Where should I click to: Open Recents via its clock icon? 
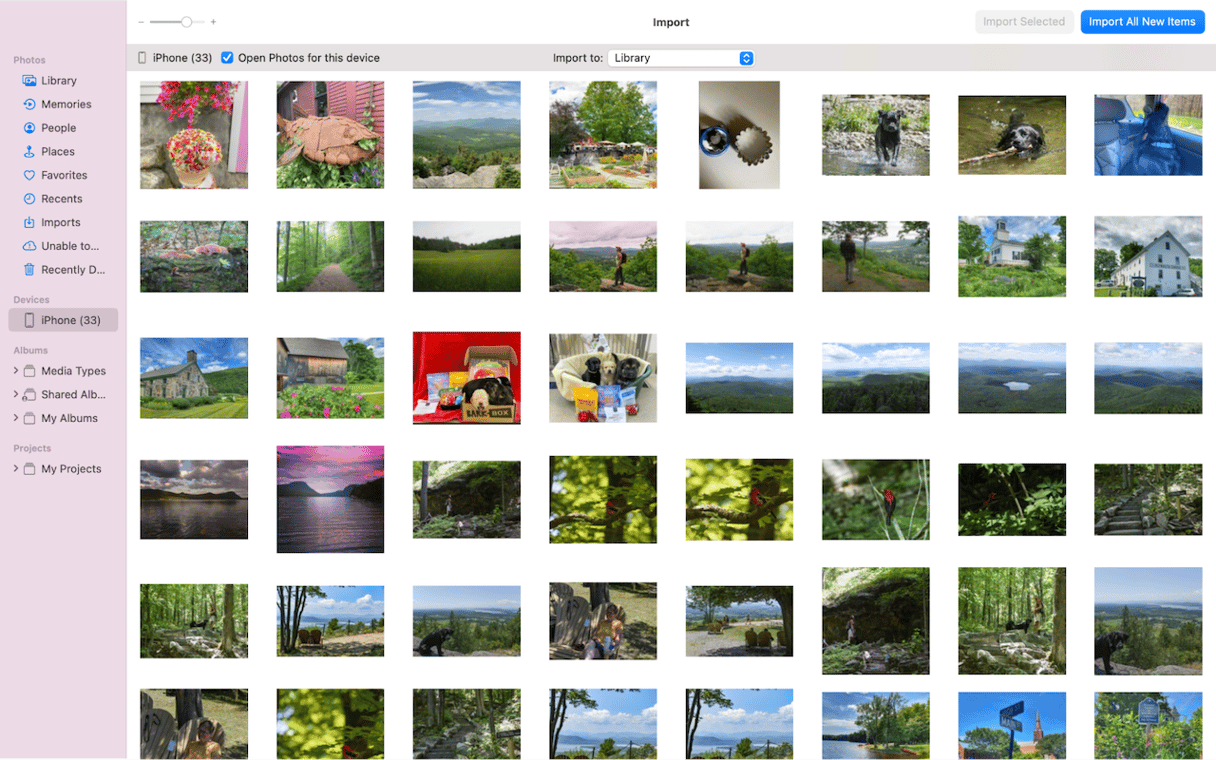30,199
